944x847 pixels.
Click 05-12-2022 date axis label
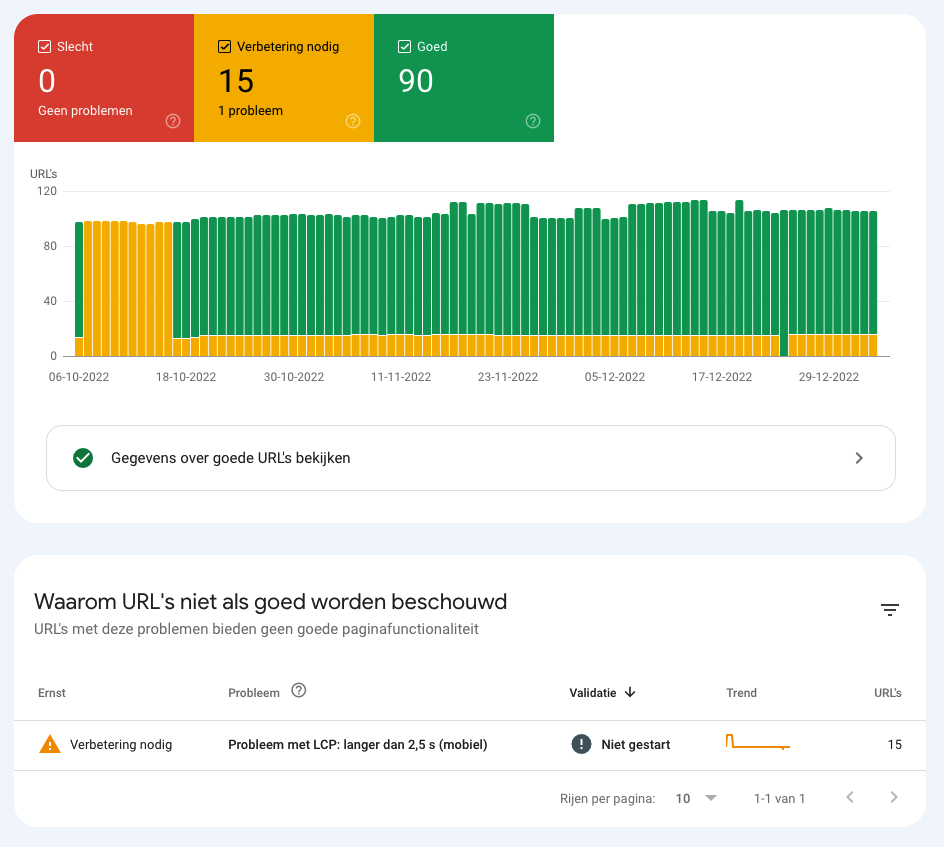615,377
